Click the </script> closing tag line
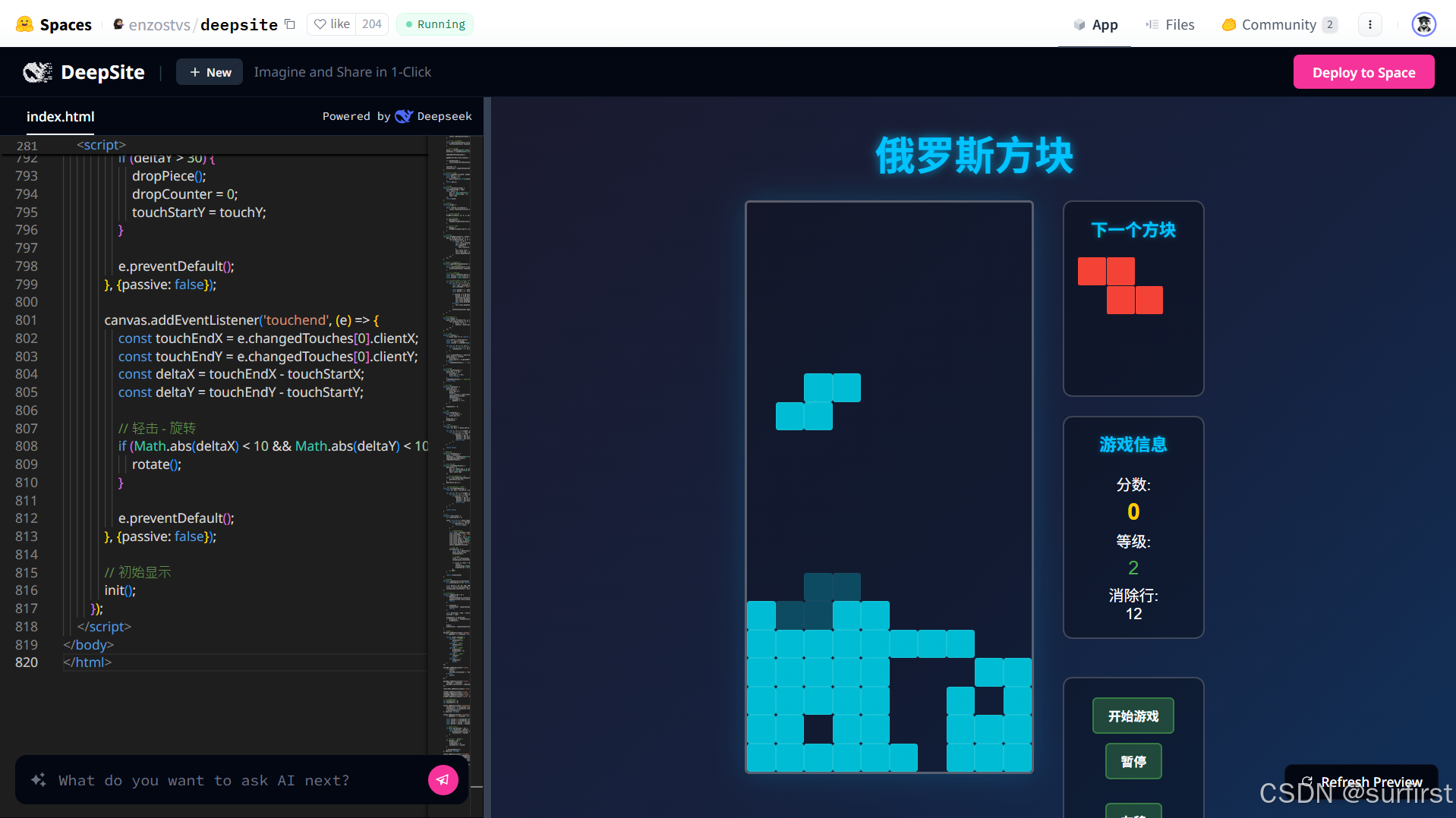1456x818 pixels. click(x=104, y=627)
